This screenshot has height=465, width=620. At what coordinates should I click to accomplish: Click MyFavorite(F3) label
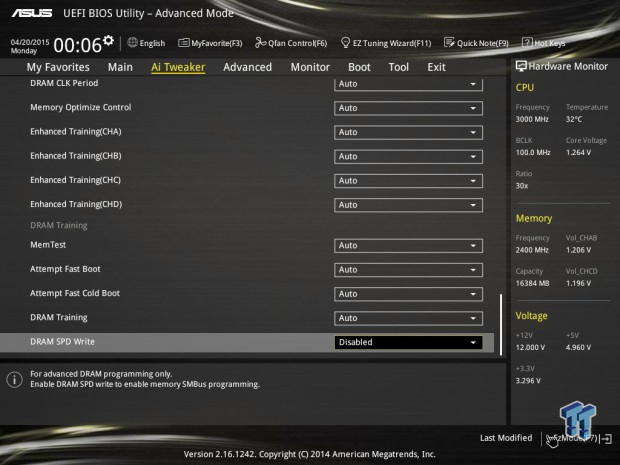(x=217, y=43)
